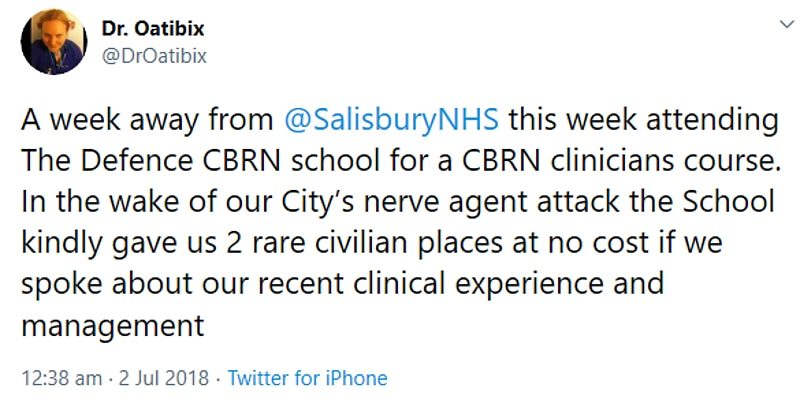800x403 pixels.
Task: Click the word management in the tweet
Action: [x=112, y=325]
